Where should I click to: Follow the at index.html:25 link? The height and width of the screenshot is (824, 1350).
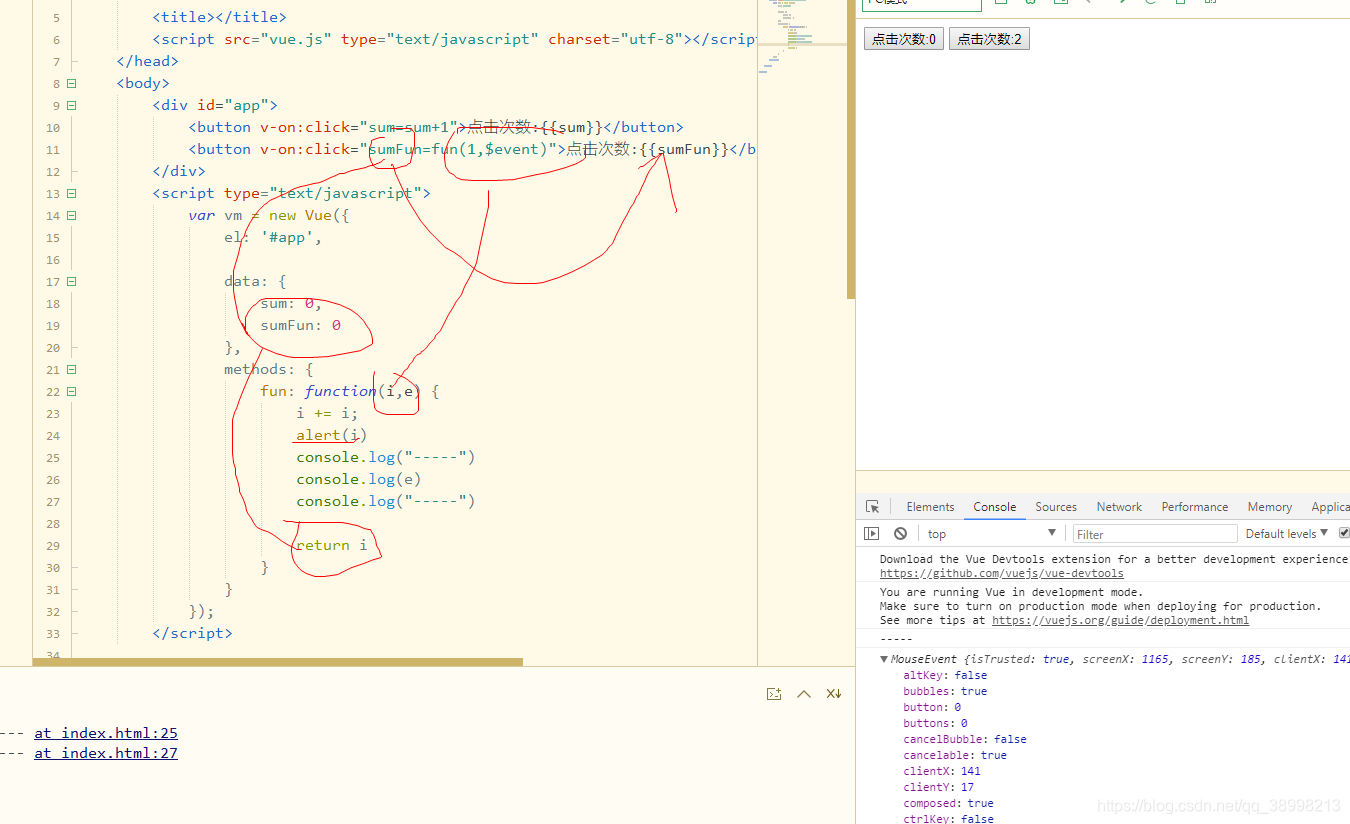pyautogui.click(x=106, y=733)
